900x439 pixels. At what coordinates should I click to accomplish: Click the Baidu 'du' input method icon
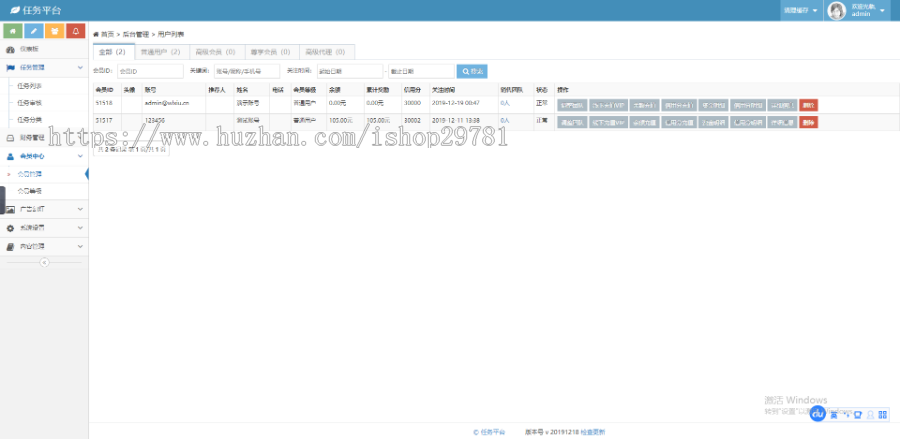[x=817, y=414]
